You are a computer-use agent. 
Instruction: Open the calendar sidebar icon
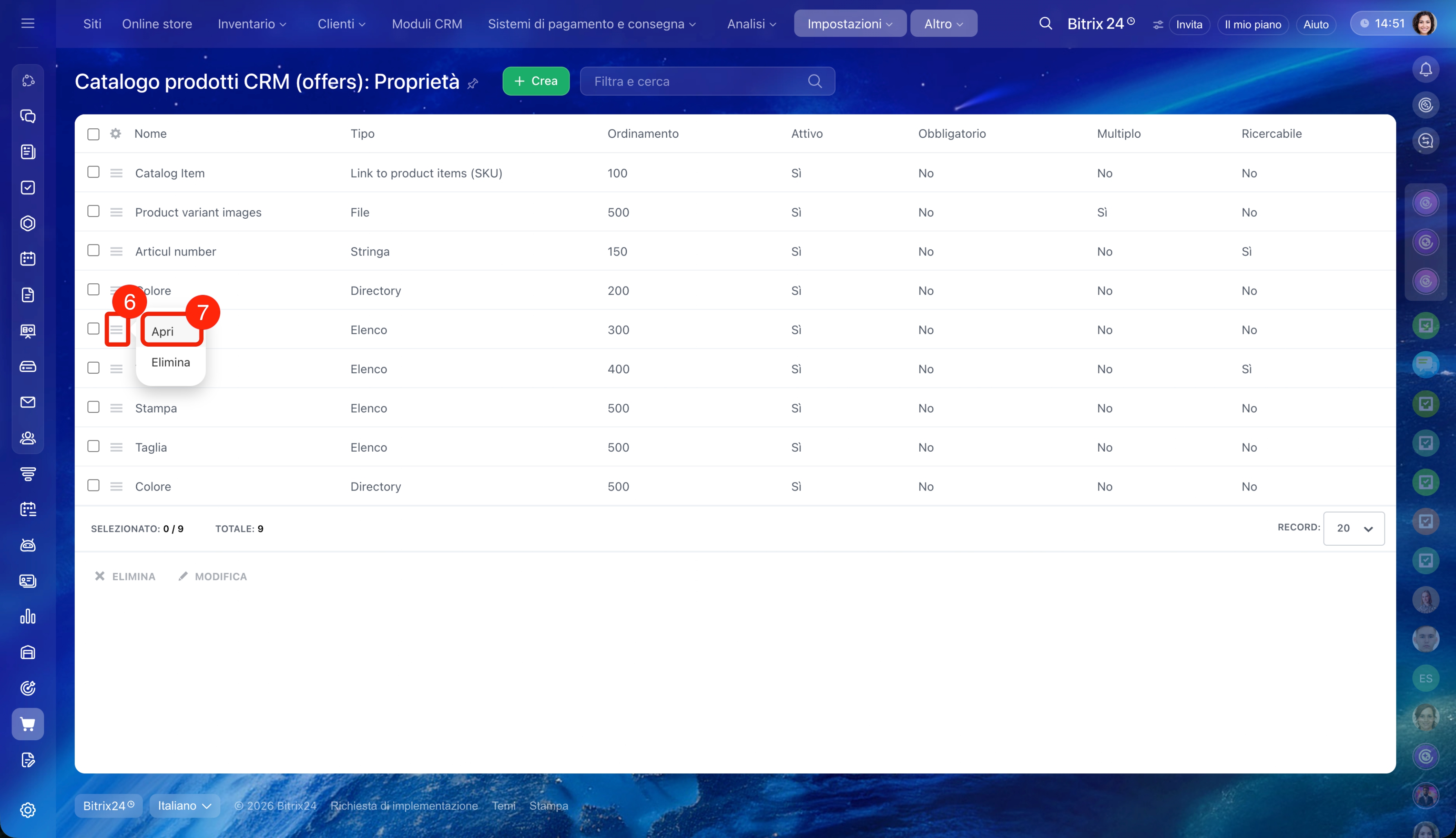[28, 258]
